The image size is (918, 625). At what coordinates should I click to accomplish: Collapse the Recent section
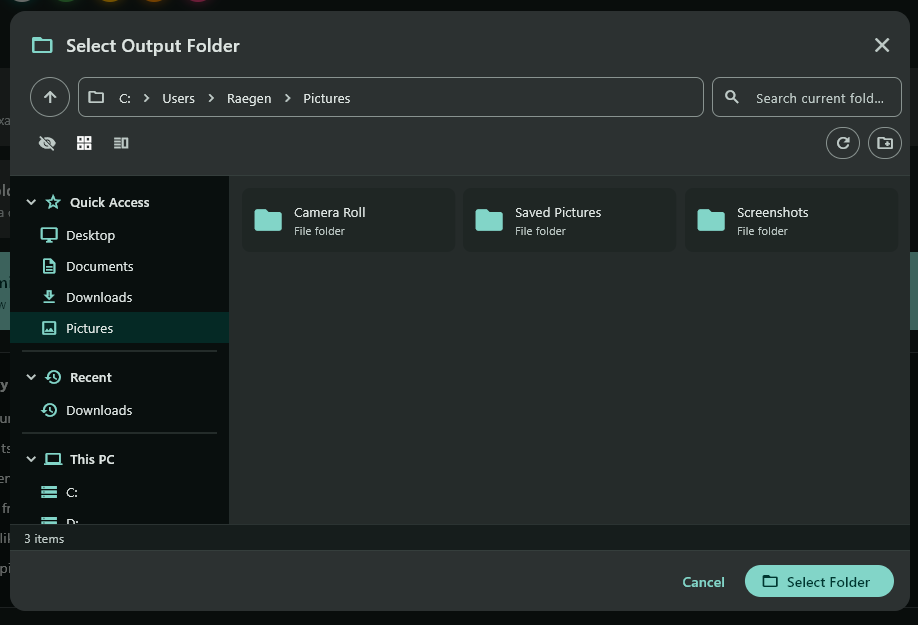[x=31, y=377]
